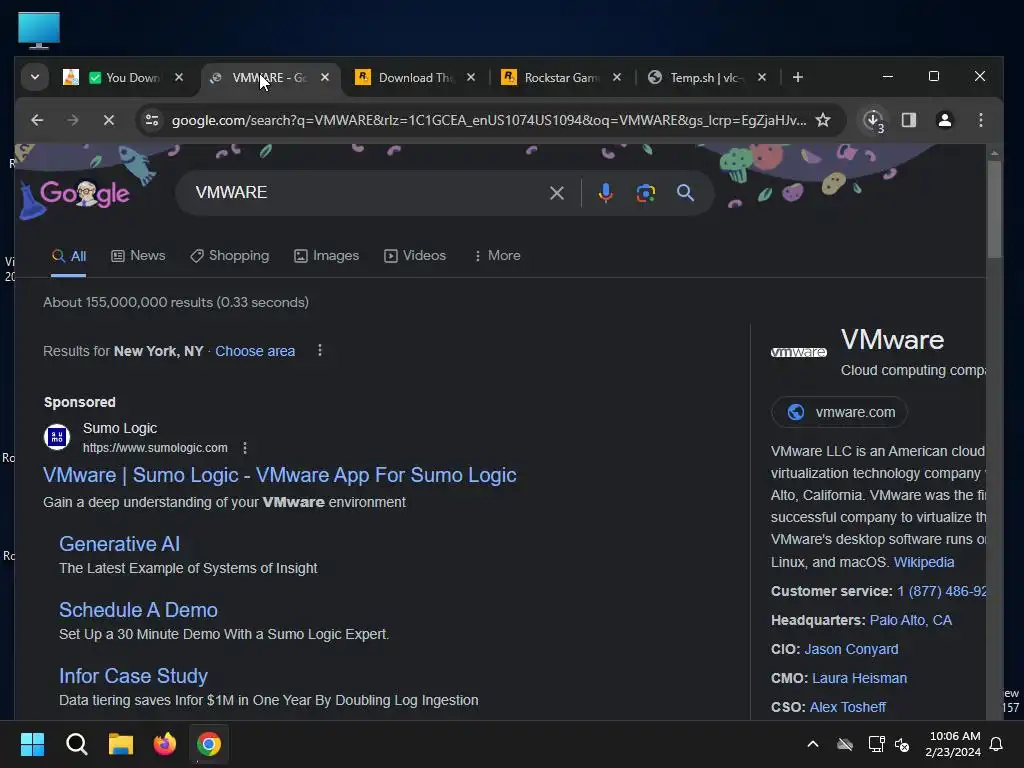Open the tab search dropdown
This screenshot has width=1024, height=768.
[x=35, y=78]
